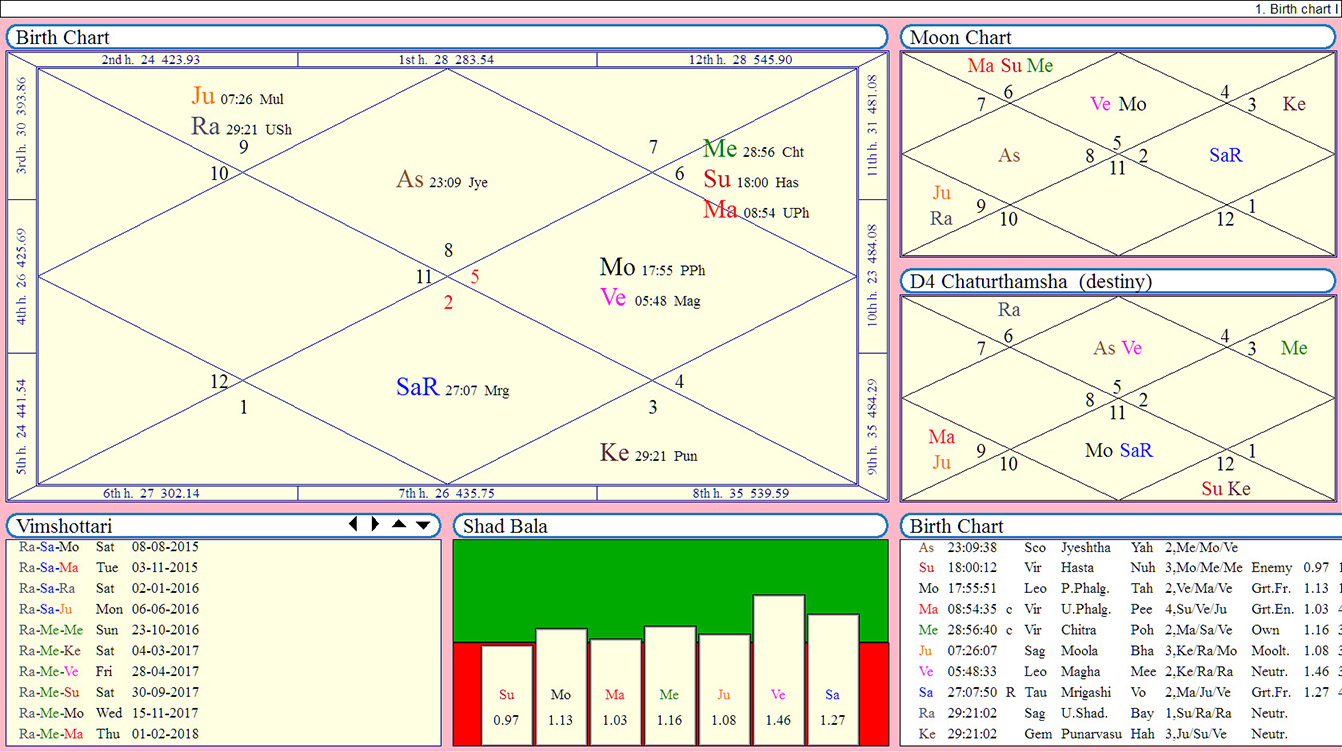Click the Moon Mo 17:55 PPh entry

coord(651,268)
